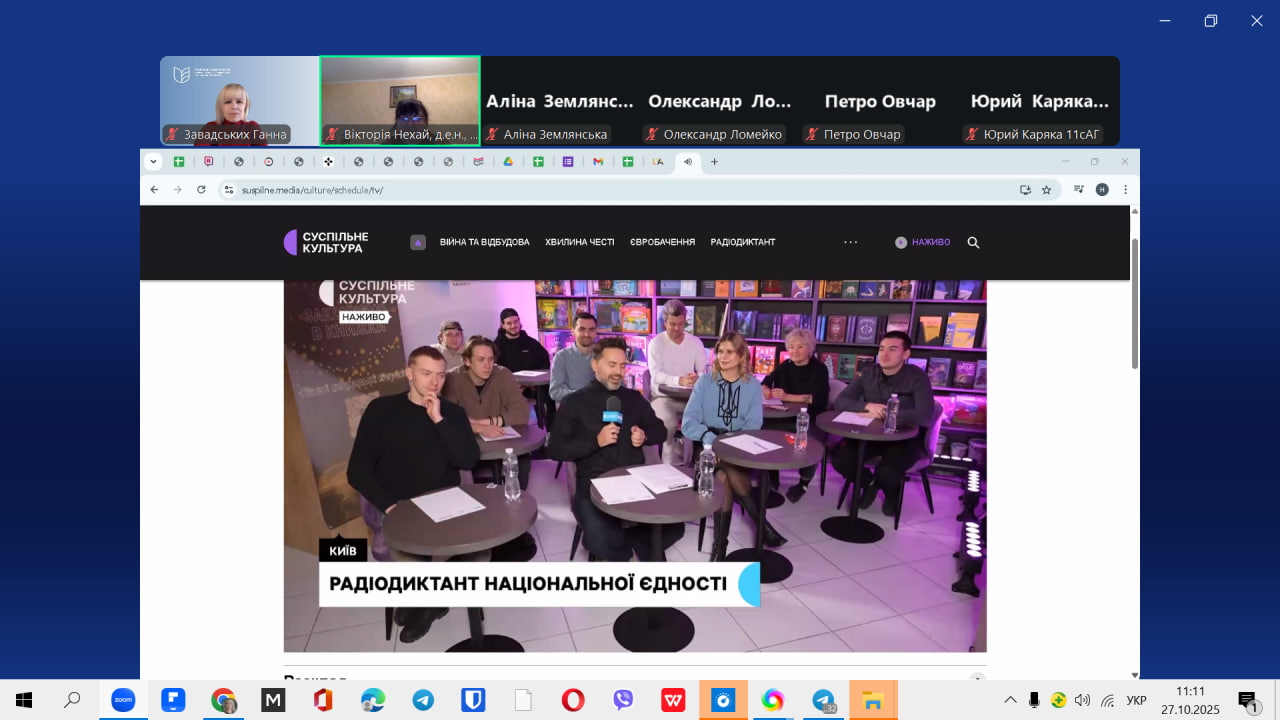1280x720 pixels.
Task: Bookmark this page with the star icon
Action: point(1046,189)
